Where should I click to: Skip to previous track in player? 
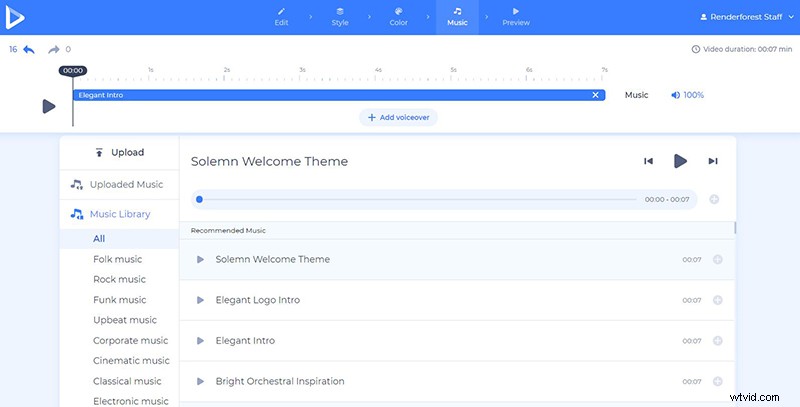point(648,161)
